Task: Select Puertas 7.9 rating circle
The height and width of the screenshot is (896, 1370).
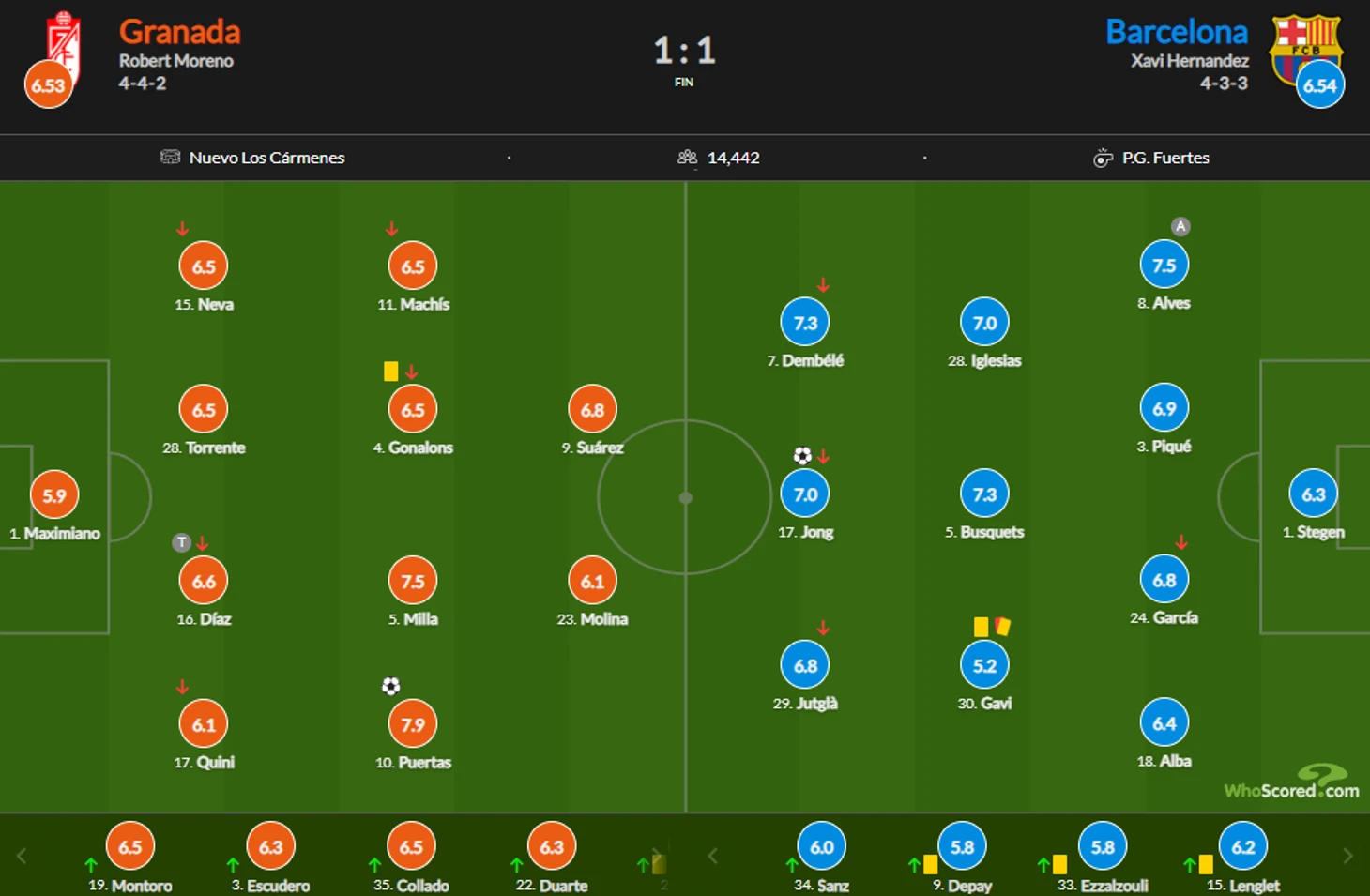Action: pyautogui.click(x=413, y=724)
